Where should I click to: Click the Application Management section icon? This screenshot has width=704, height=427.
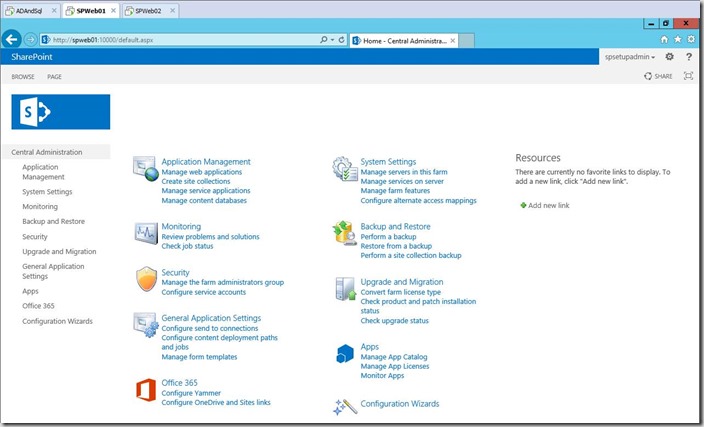(145, 168)
